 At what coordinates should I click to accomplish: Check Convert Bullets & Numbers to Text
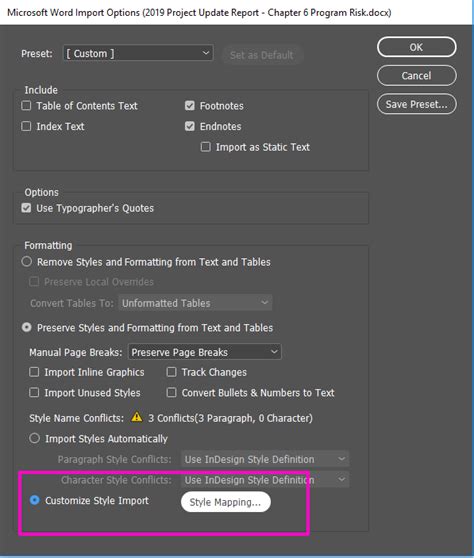point(172,393)
